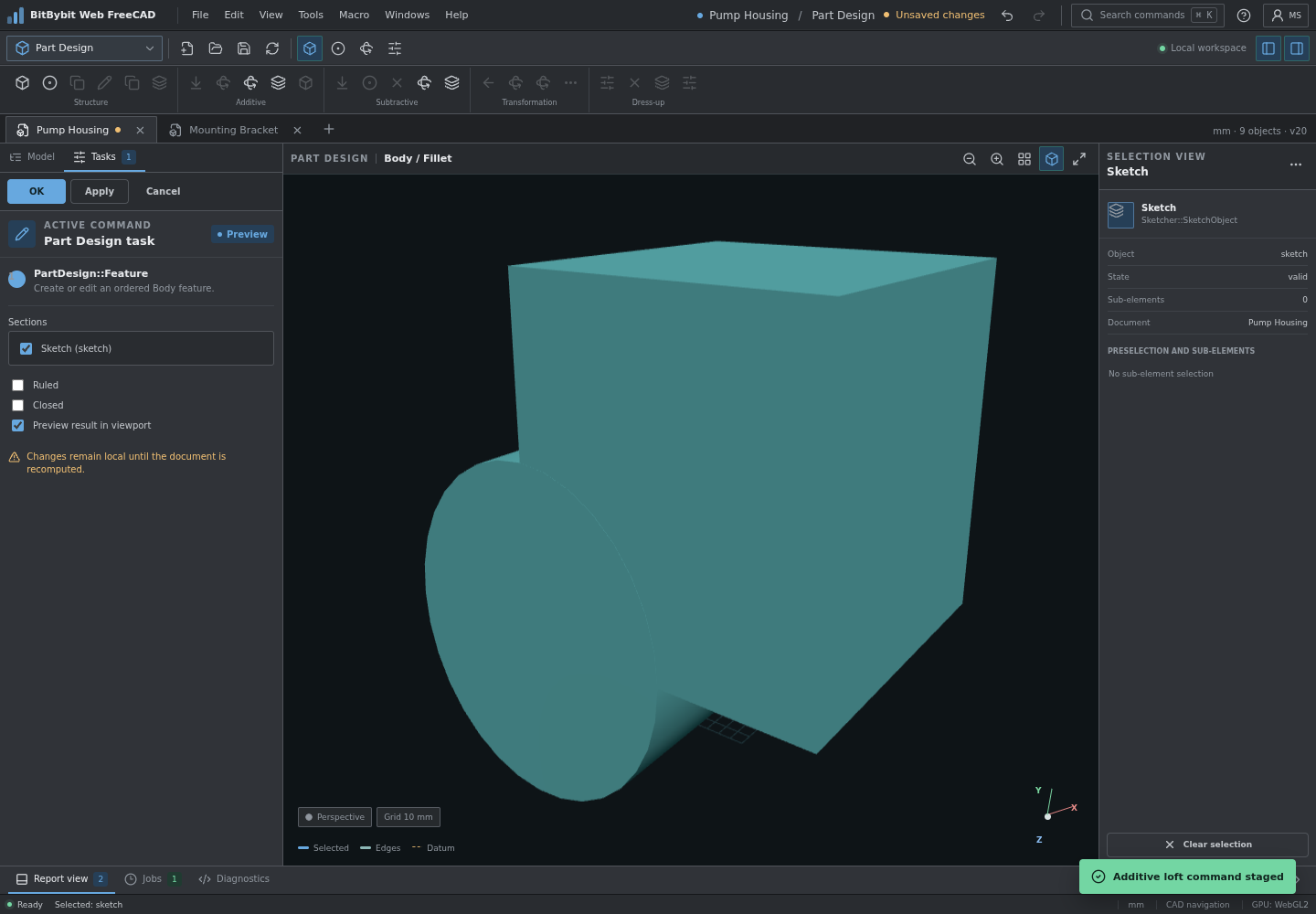Click the OK button
This screenshot has height=914, width=1316.
click(37, 192)
